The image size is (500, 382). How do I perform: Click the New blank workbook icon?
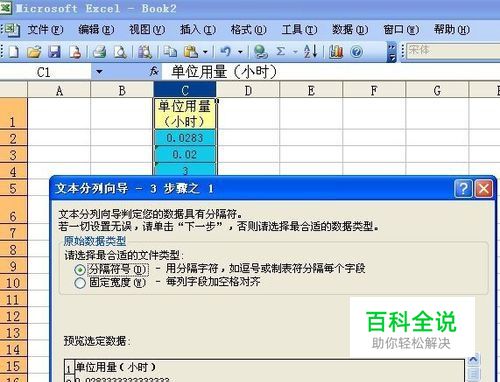13,52
